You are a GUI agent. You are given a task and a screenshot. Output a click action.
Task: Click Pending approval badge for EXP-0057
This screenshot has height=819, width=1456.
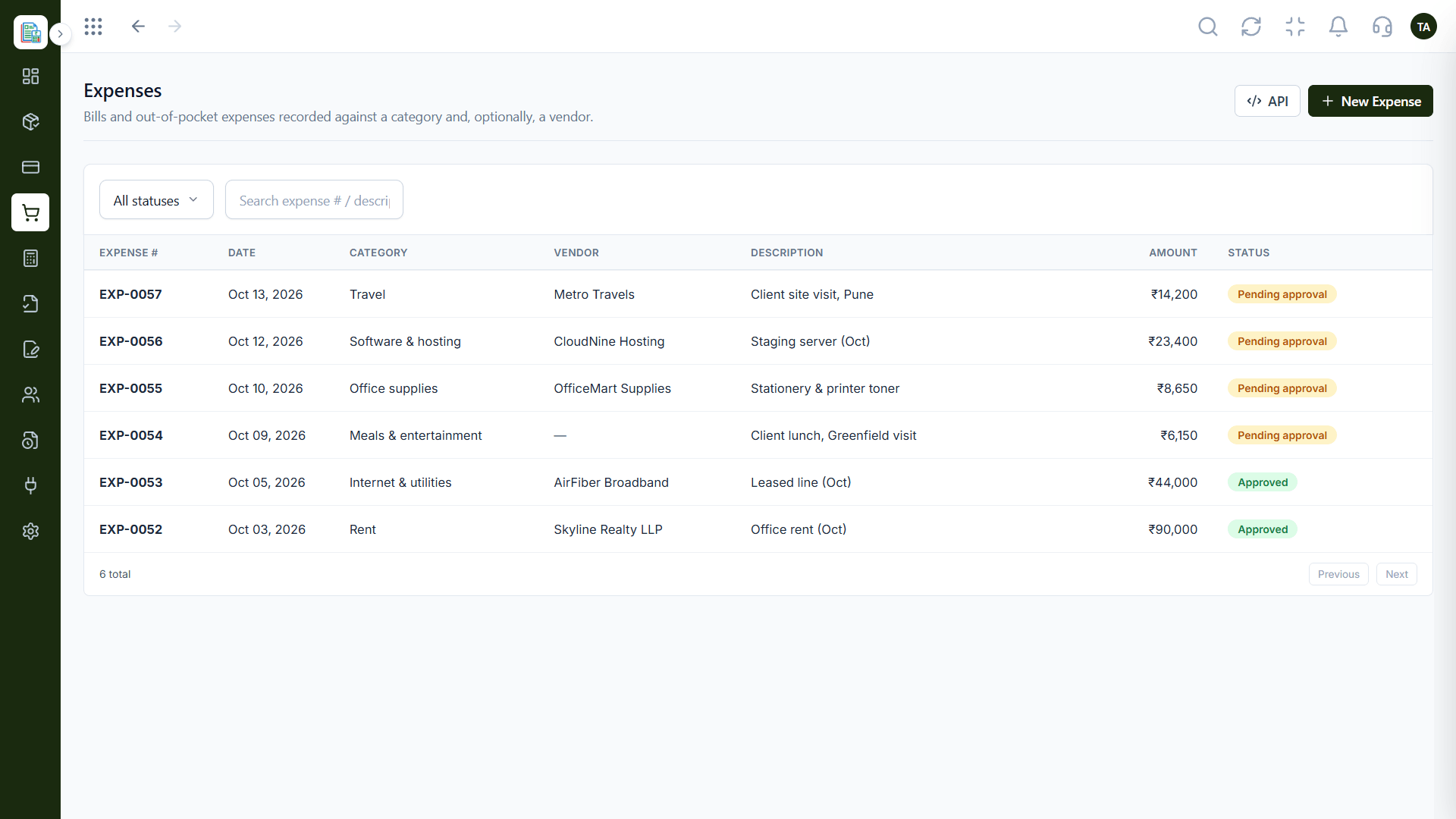1282,294
